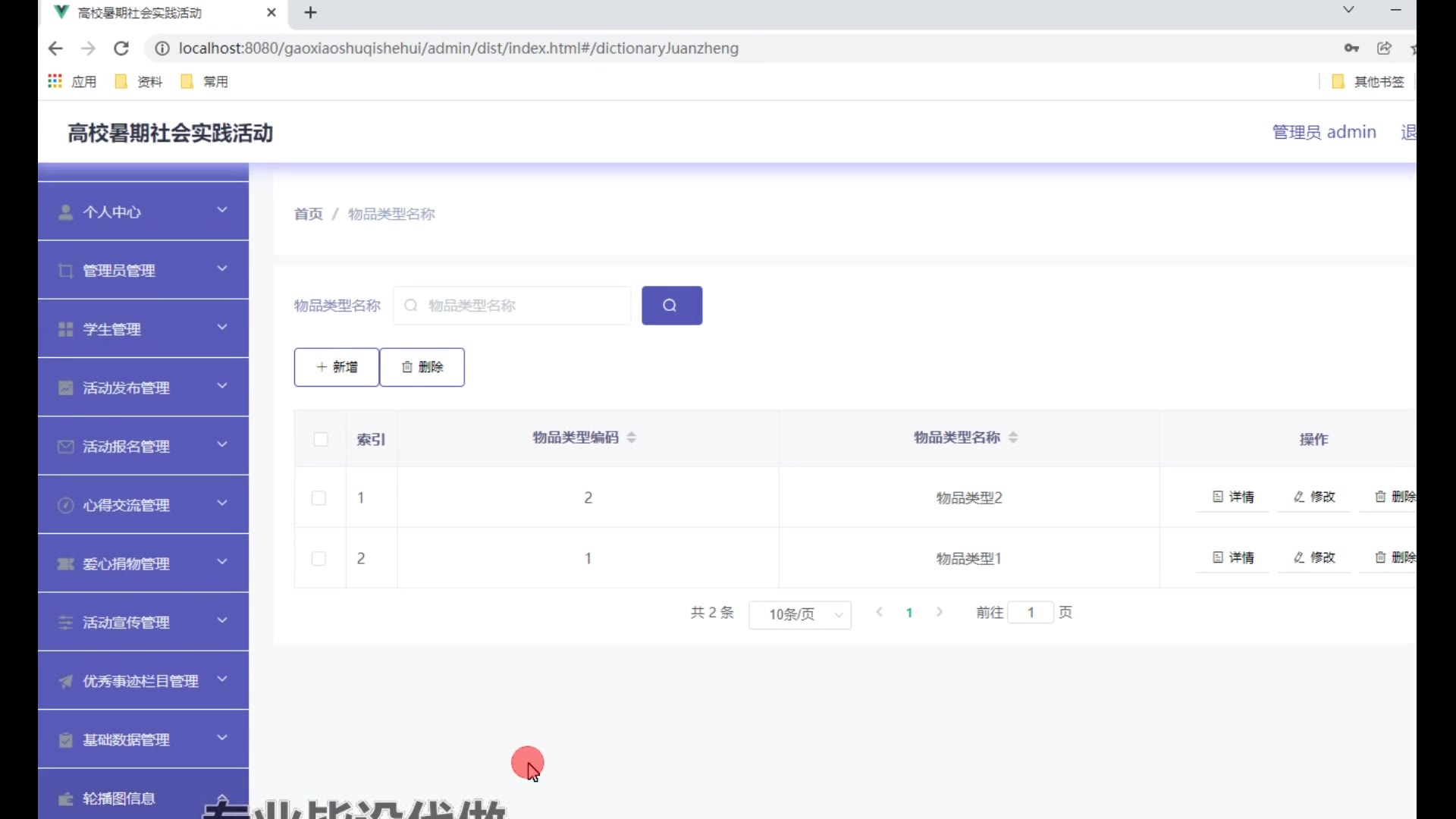Image resolution: width=1456 pixels, height=819 pixels.
Task: Click the share icon in address bar
Action: (1384, 49)
